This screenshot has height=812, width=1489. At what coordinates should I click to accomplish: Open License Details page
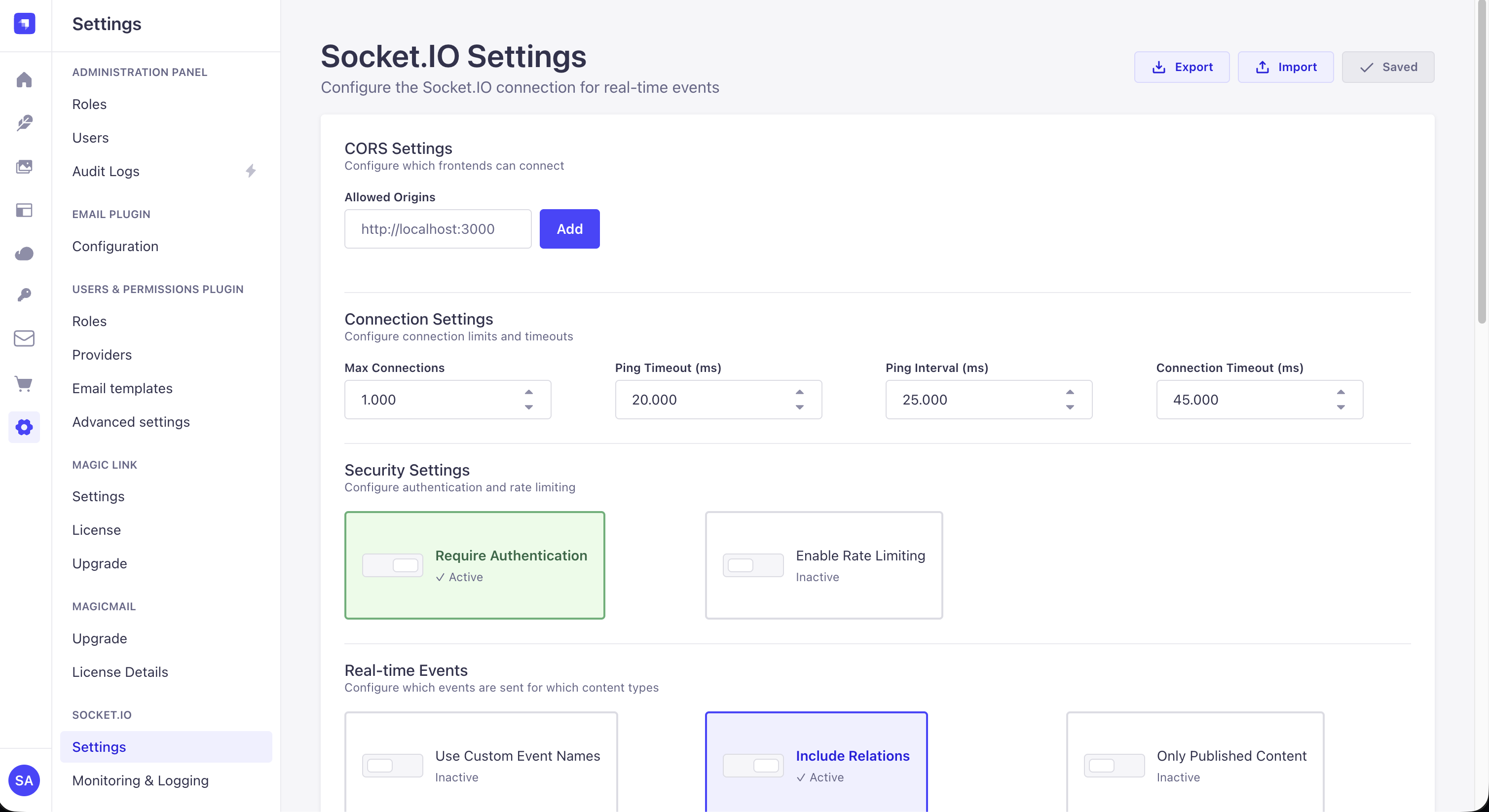pos(166,671)
